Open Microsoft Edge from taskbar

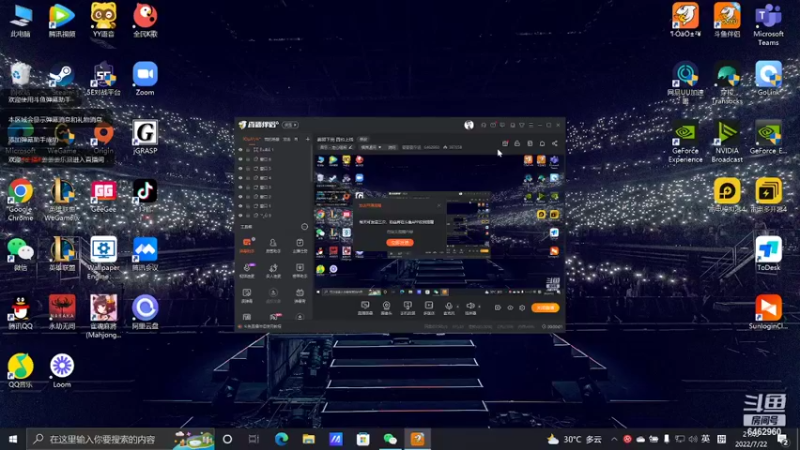(x=281, y=439)
